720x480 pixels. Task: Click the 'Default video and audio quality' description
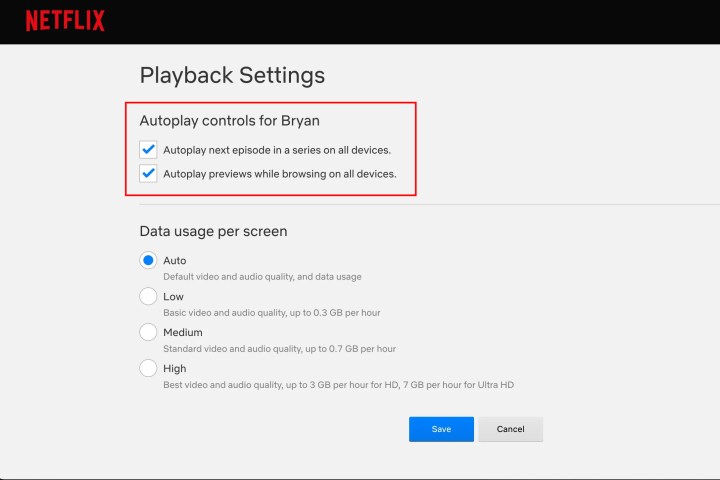click(262, 277)
